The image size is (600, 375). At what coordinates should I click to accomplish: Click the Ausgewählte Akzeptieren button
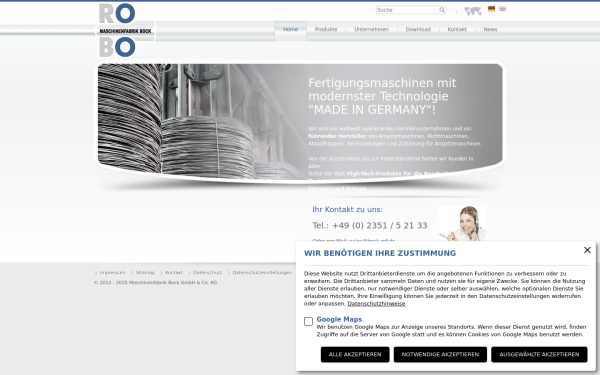click(x=539, y=355)
